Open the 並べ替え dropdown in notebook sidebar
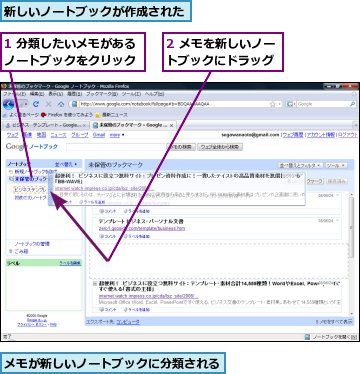This screenshot has height=374, width=360. (x=66, y=164)
